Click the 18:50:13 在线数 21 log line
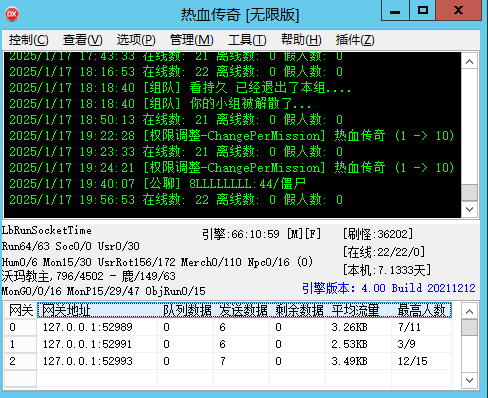Viewport: 488px width, 398px height. (176, 120)
